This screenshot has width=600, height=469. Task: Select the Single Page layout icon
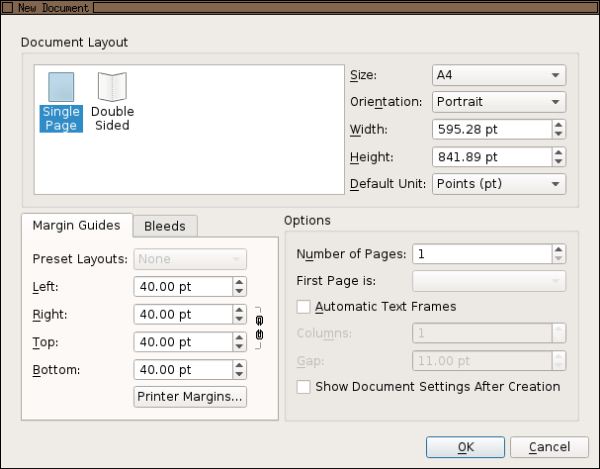[x=60, y=101]
